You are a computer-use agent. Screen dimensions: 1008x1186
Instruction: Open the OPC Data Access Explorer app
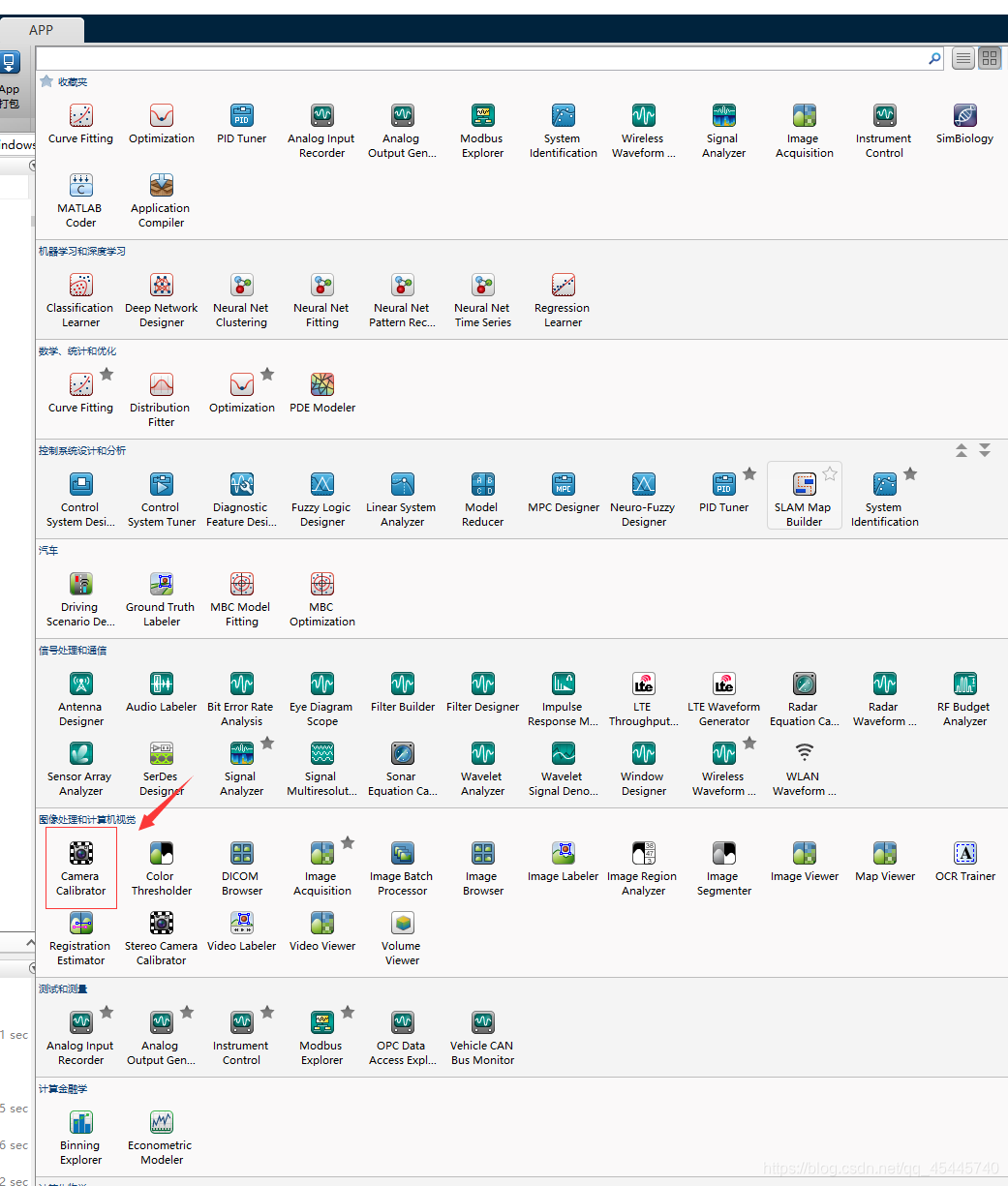(403, 1037)
